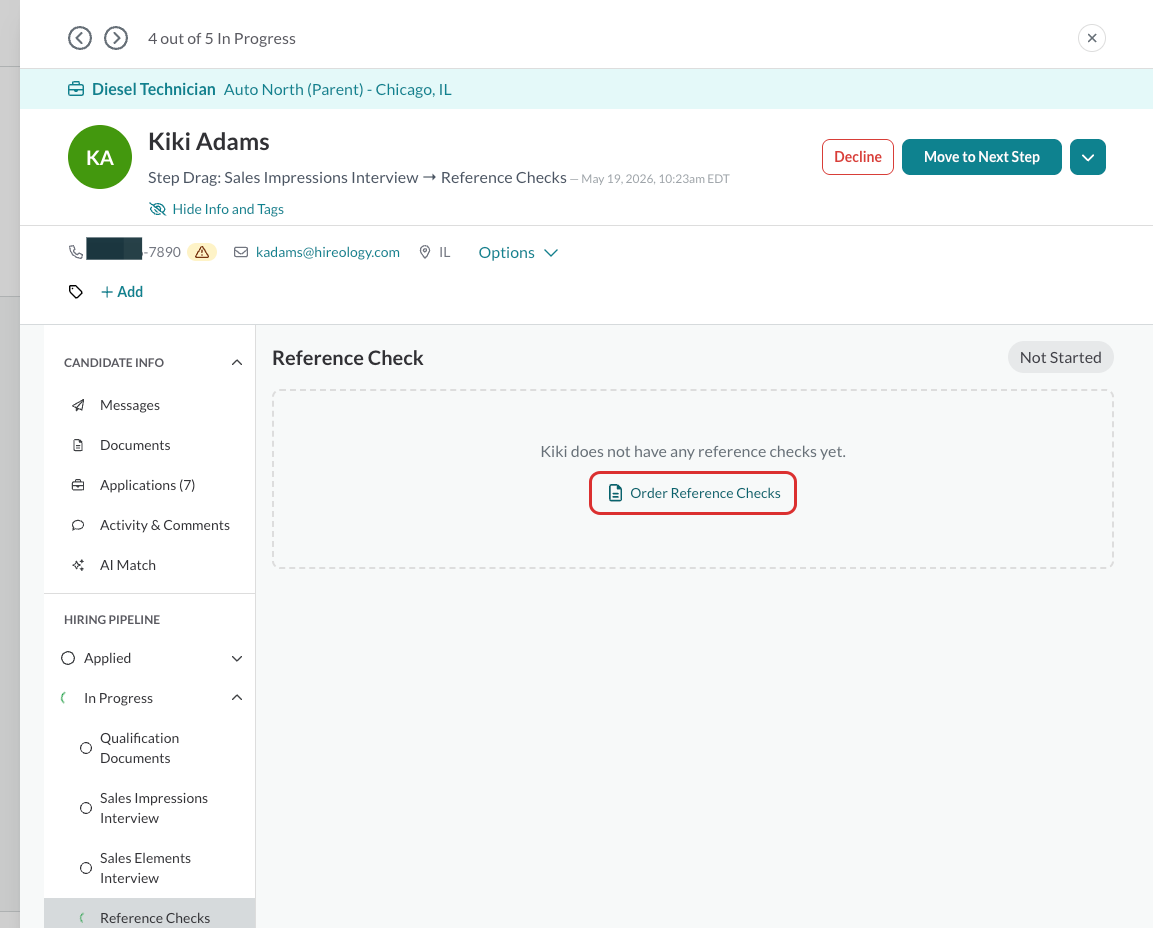This screenshot has width=1153, height=928.
Task: Click the In Progress status indicator
Action: tap(64, 698)
